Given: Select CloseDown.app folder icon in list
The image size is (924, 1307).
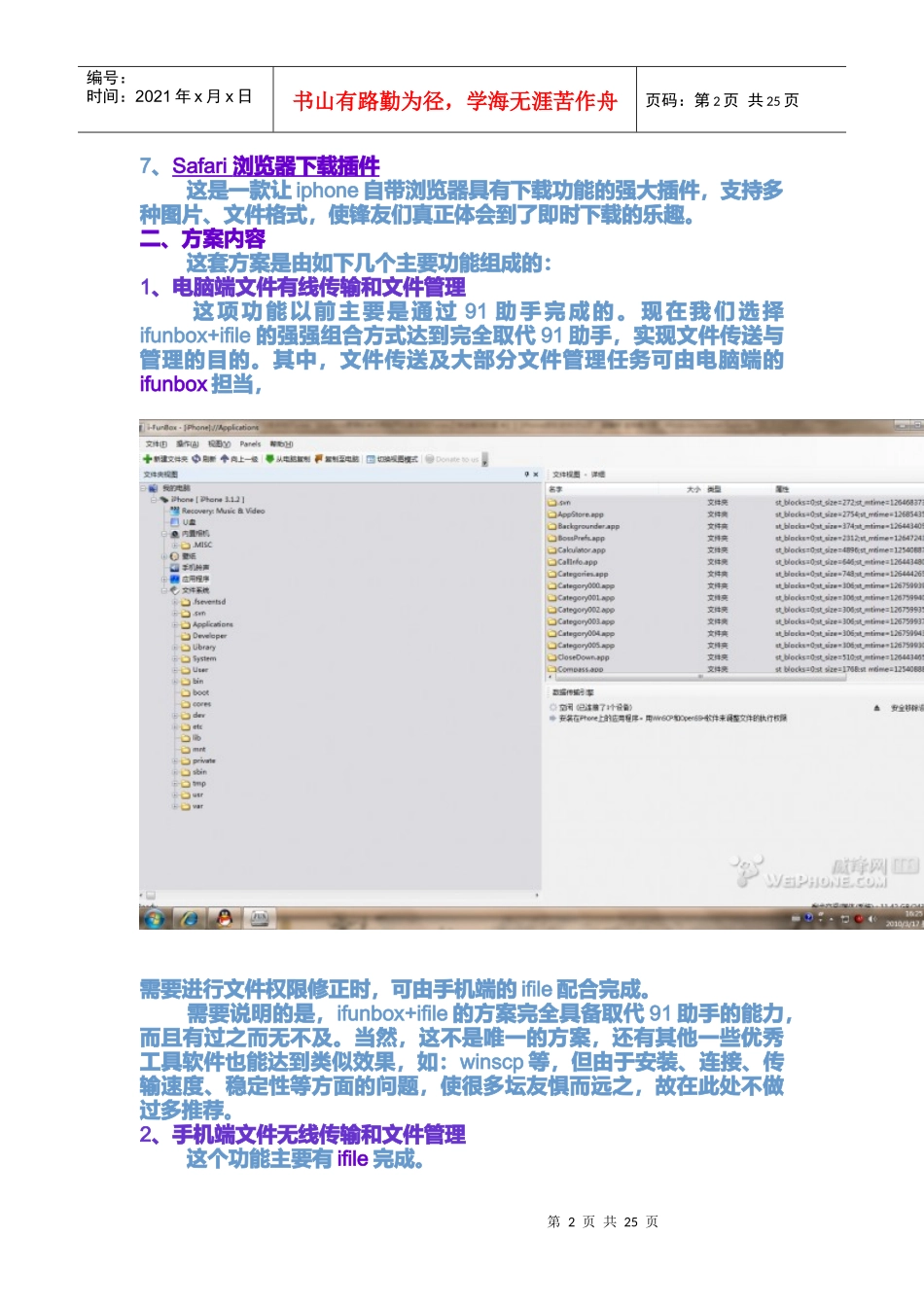Looking at the screenshot, I should coord(552,657).
